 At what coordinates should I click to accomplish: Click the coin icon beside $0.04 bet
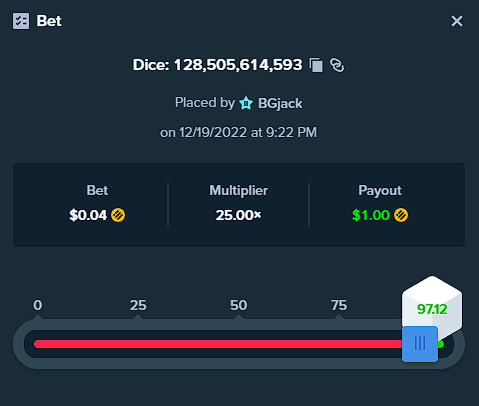point(118,215)
